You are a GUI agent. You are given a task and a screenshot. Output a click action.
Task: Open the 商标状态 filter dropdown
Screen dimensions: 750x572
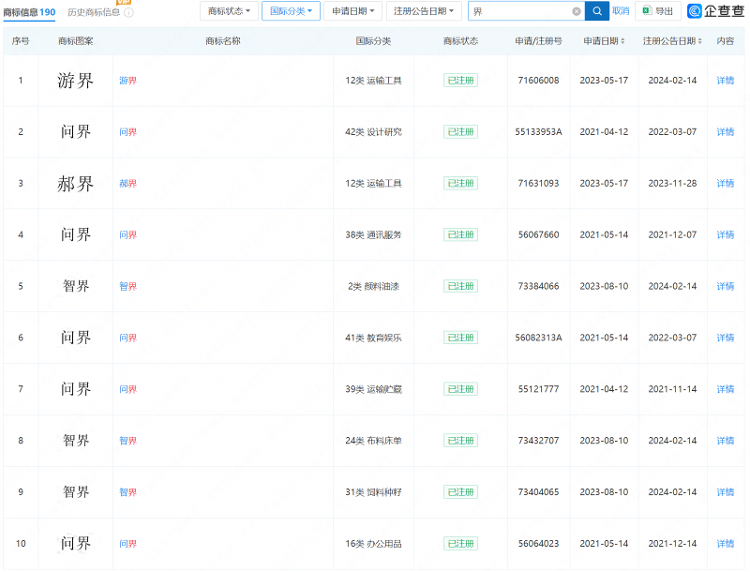pyautogui.click(x=229, y=11)
